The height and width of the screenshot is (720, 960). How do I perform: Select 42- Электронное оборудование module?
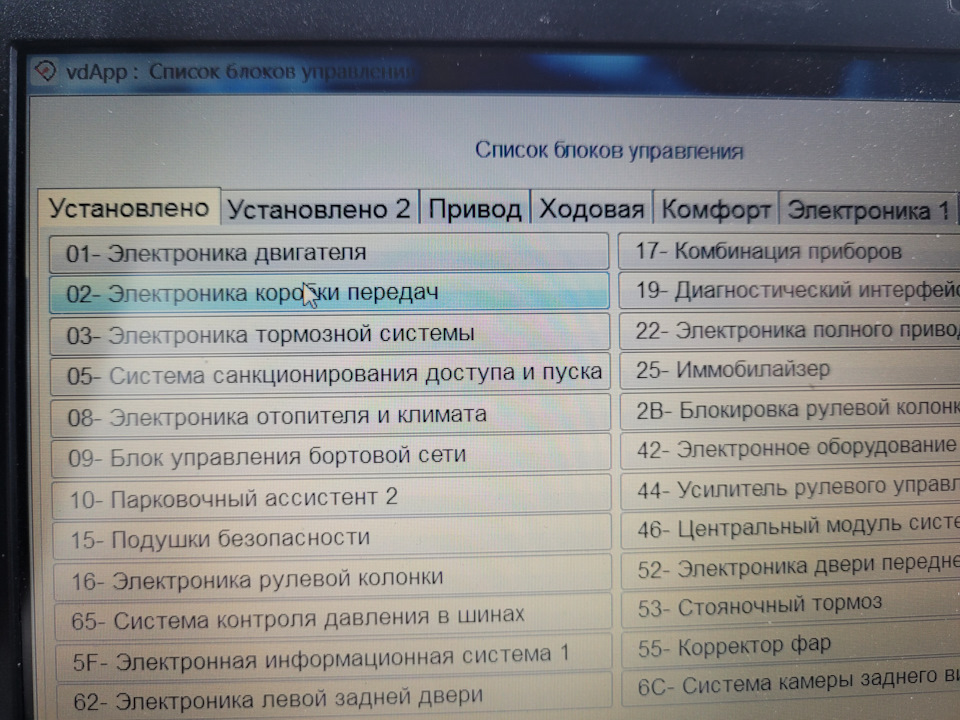791,449
